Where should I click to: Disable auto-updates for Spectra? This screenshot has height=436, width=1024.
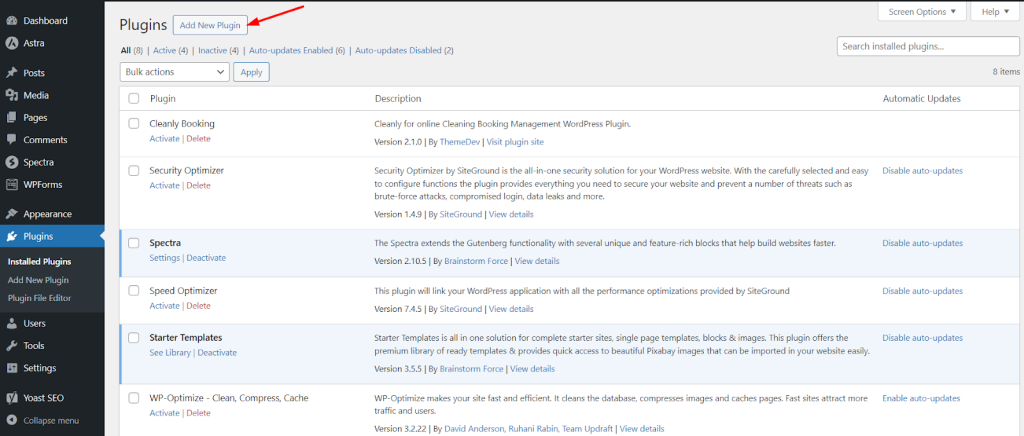click(922, 243)
